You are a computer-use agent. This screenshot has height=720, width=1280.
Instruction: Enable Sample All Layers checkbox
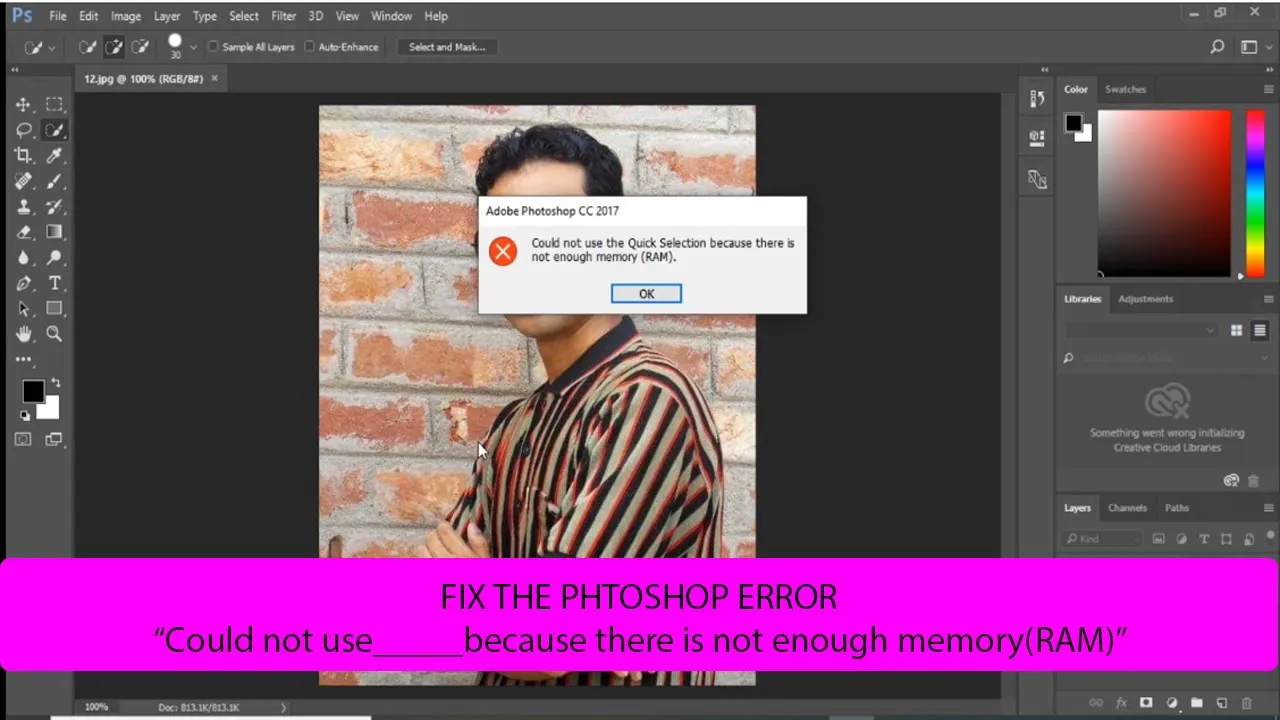click(x=213, y=47)
